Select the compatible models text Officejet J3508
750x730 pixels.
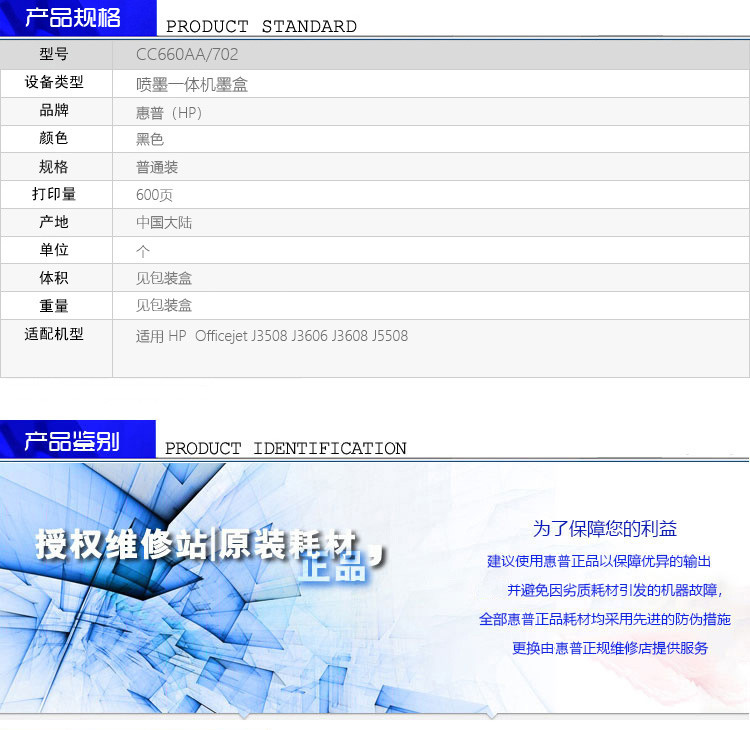241,336
